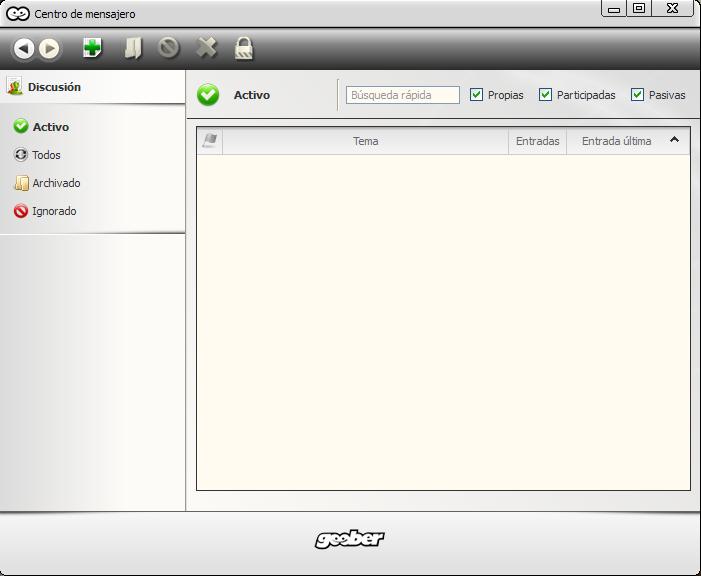Open the Discusión section header
The width and height of the screenshot is (701, 576).
pos(93,87)
